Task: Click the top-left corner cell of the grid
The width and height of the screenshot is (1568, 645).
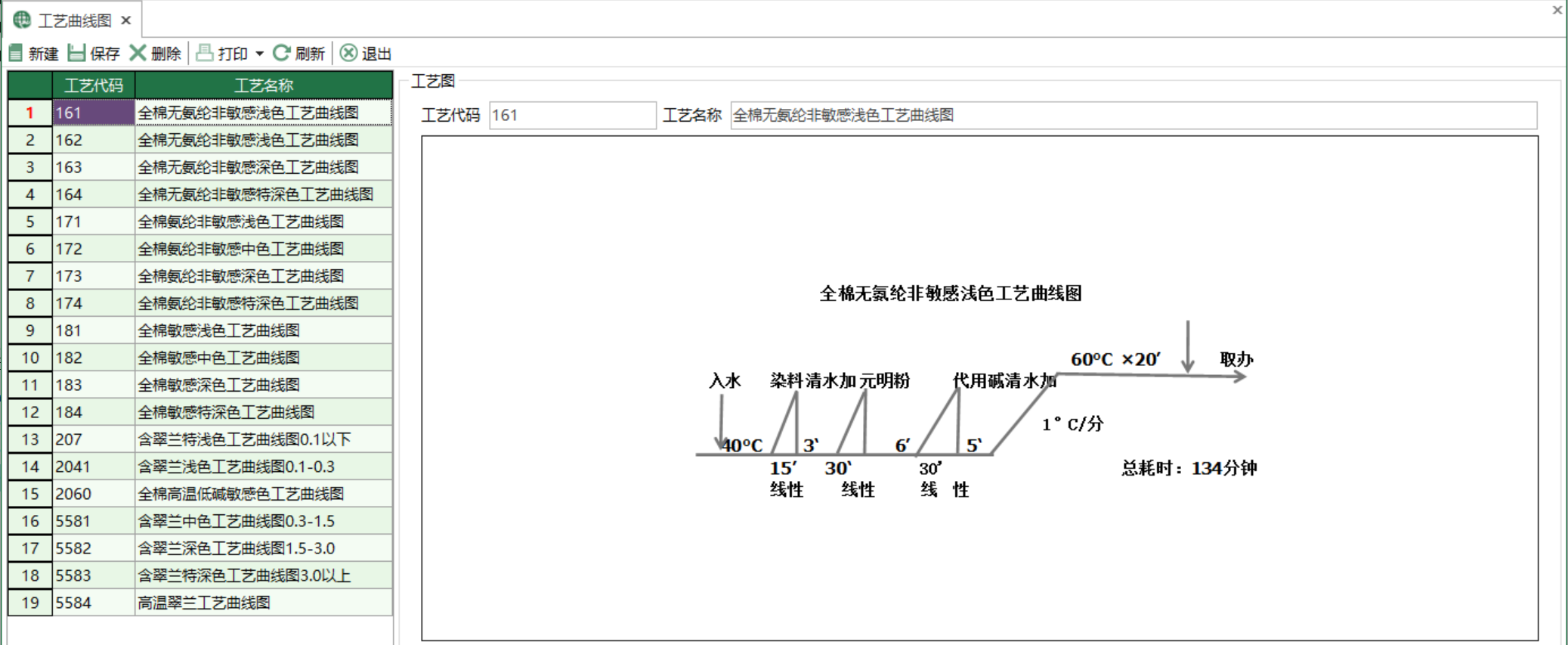Action: (30, 85)
